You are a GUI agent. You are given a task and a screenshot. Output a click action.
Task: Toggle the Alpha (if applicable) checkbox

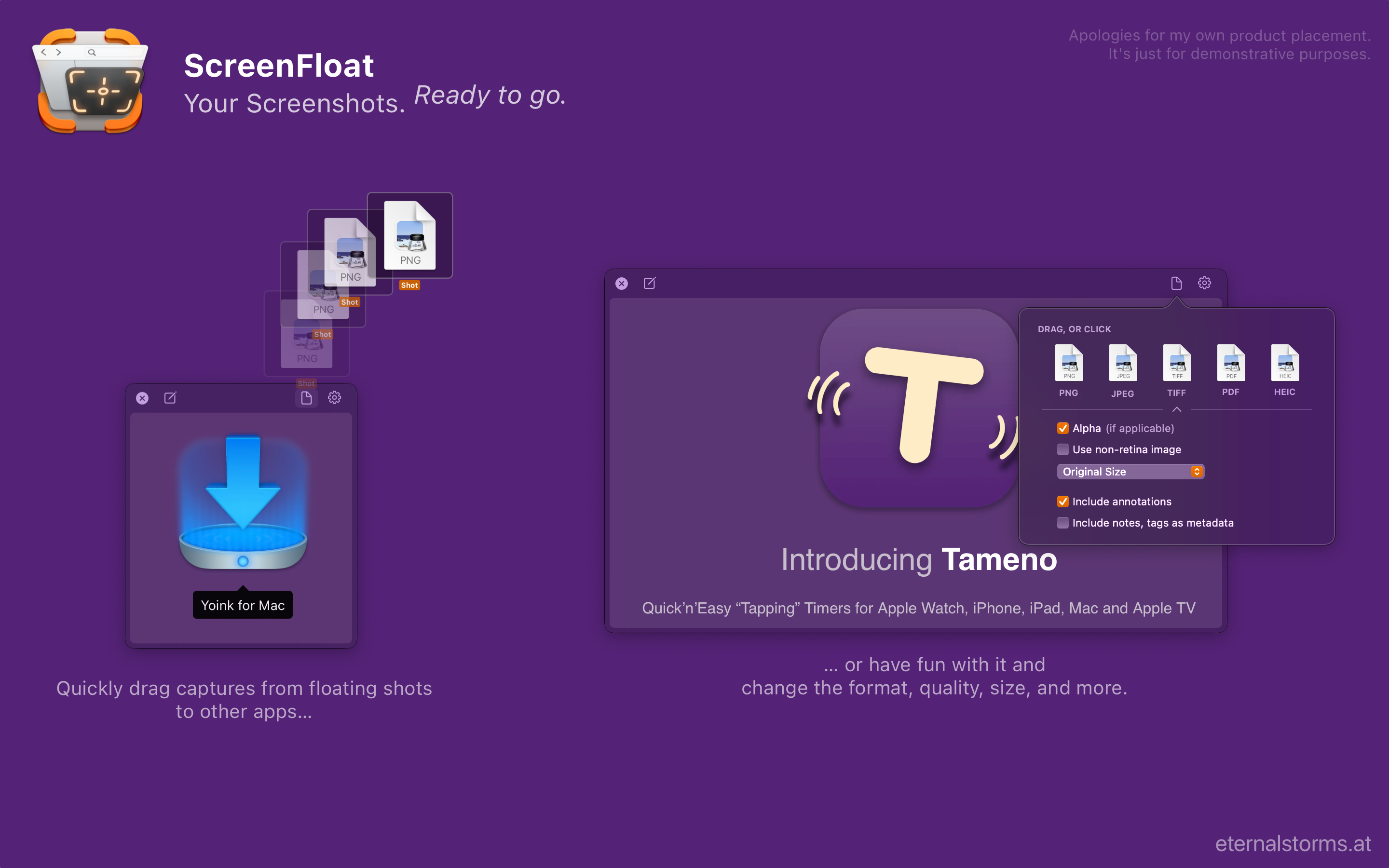(x=1062, y=428)
